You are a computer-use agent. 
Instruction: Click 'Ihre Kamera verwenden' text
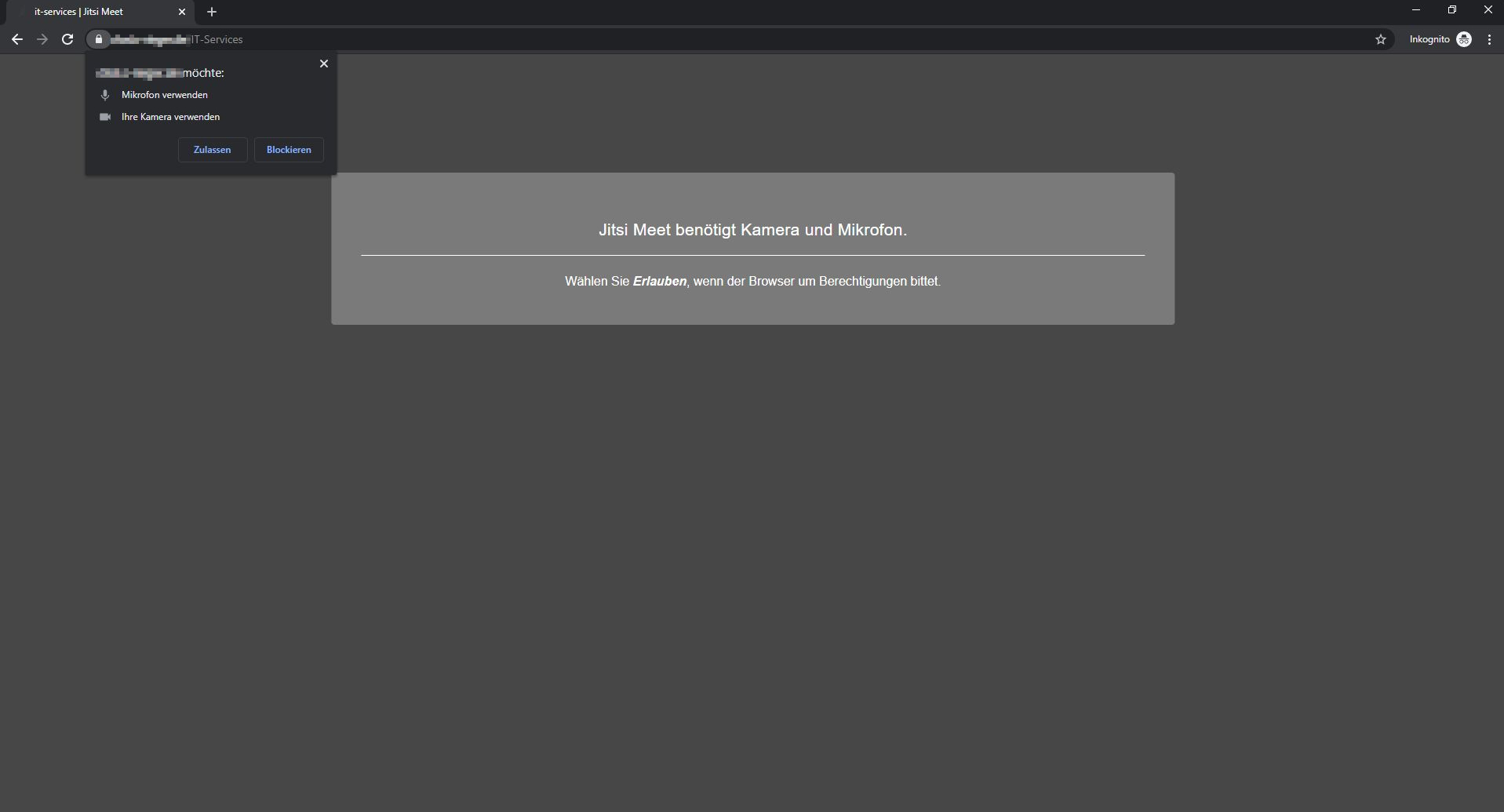pyautogui.click(x=170, y=117)
